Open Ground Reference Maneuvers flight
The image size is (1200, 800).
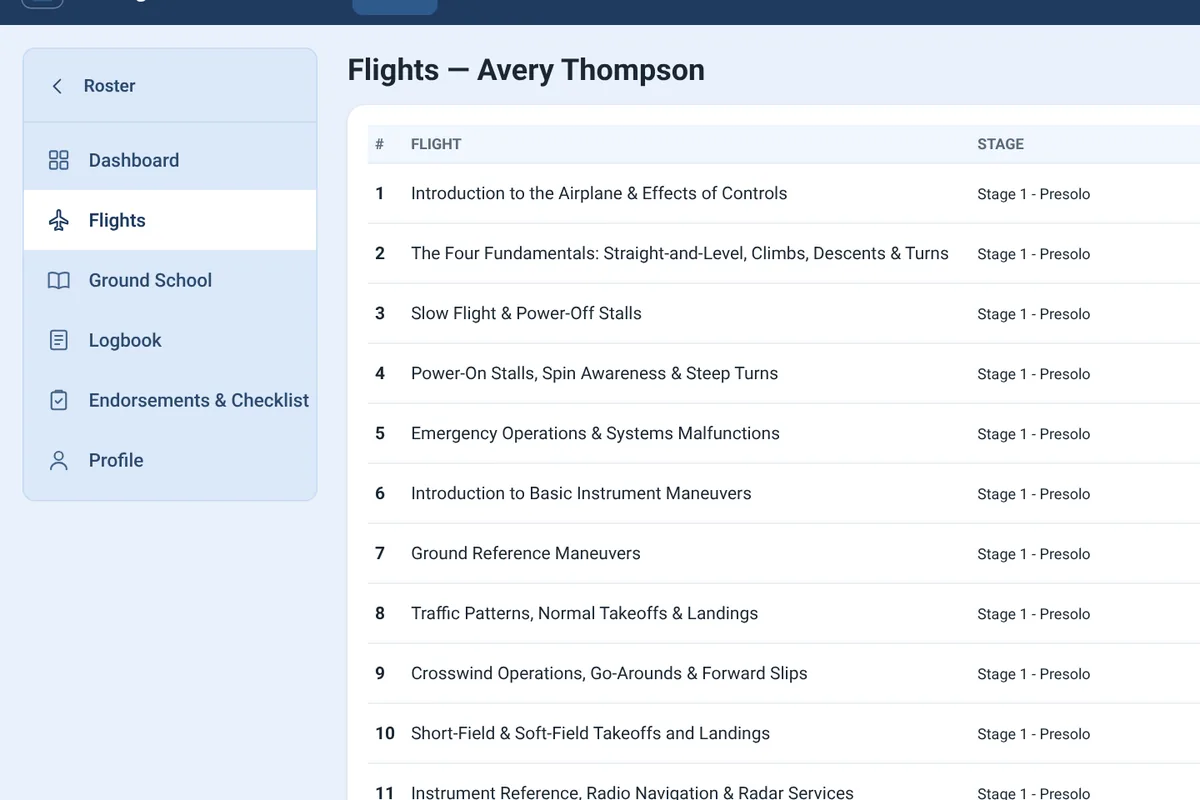526,553
